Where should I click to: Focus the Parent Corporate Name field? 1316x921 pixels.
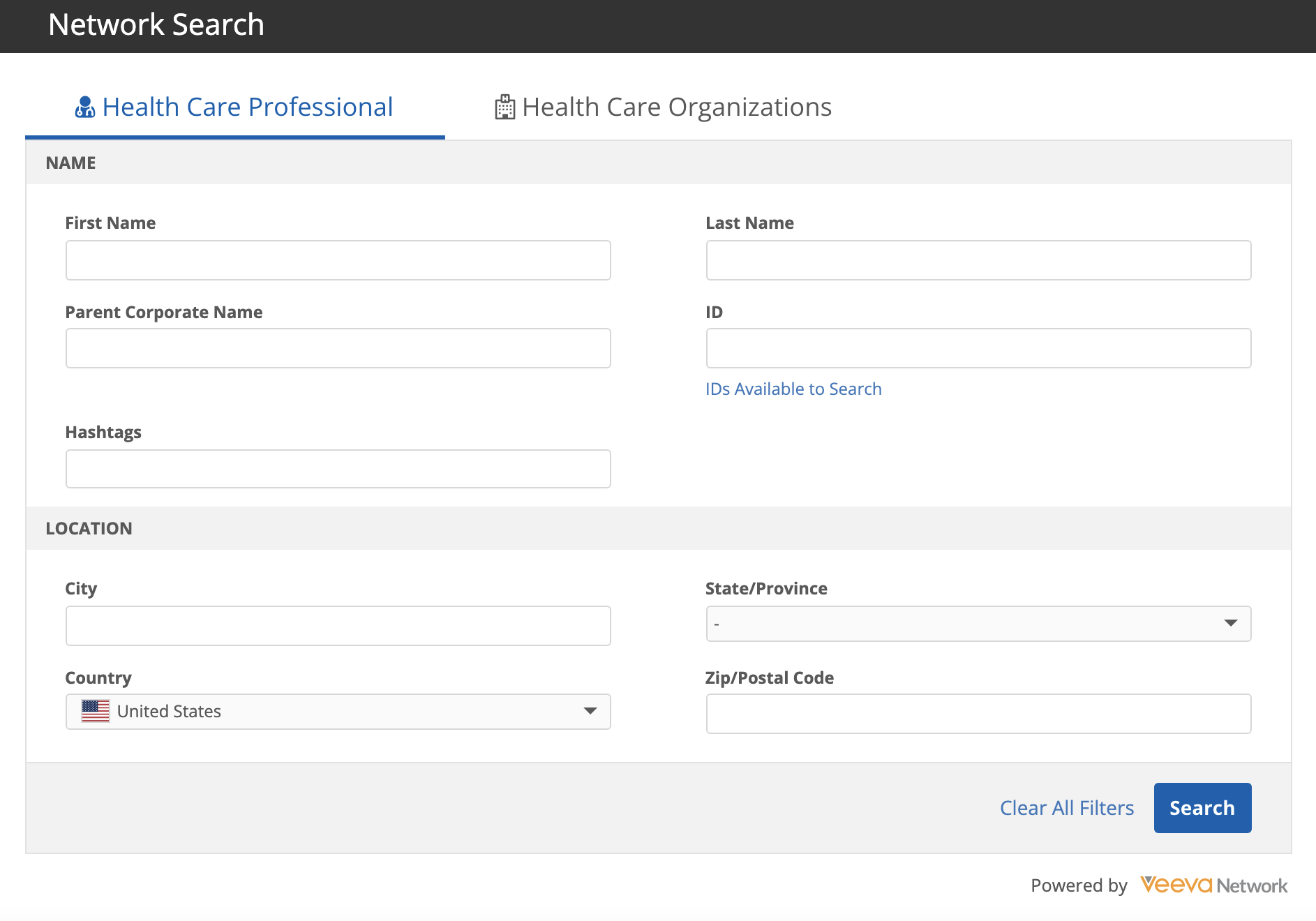(338, 348)
